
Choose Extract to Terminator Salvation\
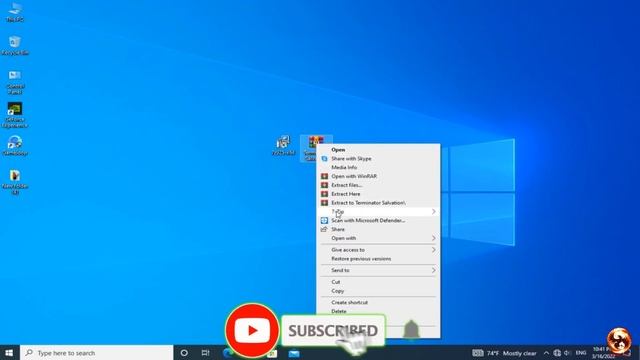pyautogui.click(x=378, y=203)
